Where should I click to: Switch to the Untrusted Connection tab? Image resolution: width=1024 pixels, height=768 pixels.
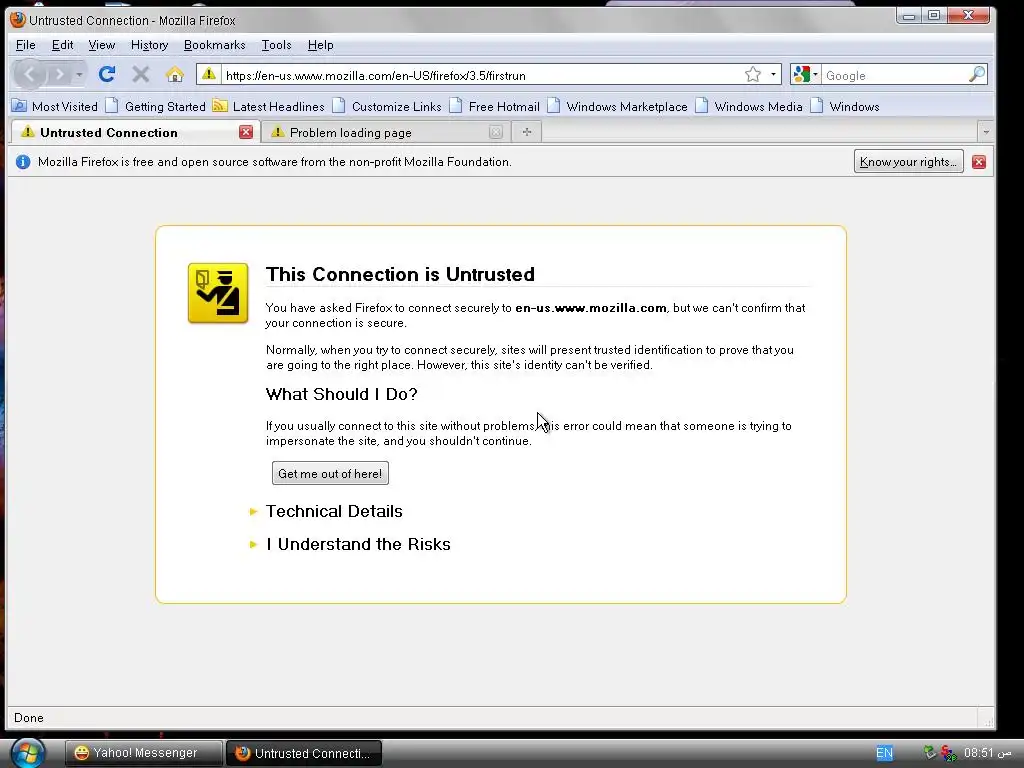(x=136, y=133)
